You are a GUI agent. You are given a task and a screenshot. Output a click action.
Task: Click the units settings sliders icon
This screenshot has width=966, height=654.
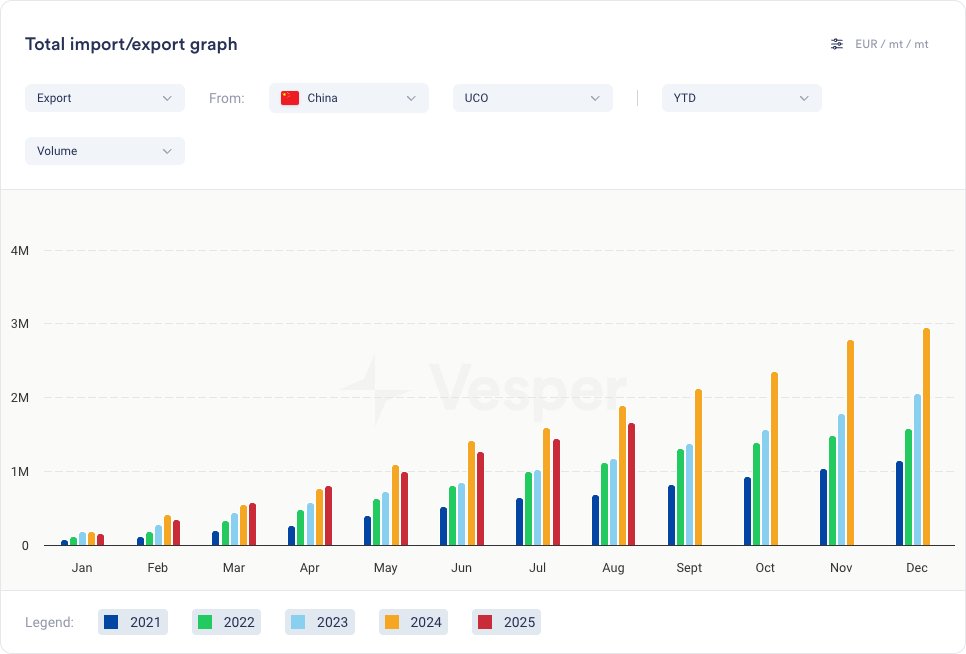(837, 44)
